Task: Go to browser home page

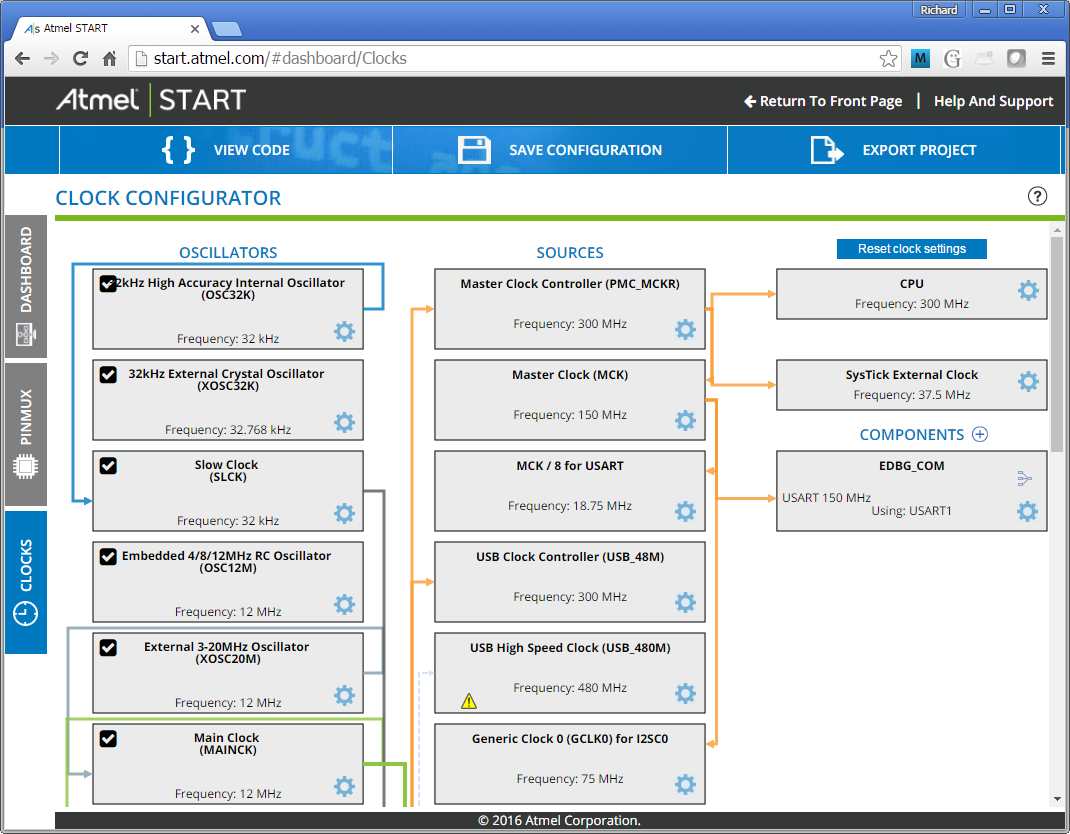Action: click(x=109, y=59)
